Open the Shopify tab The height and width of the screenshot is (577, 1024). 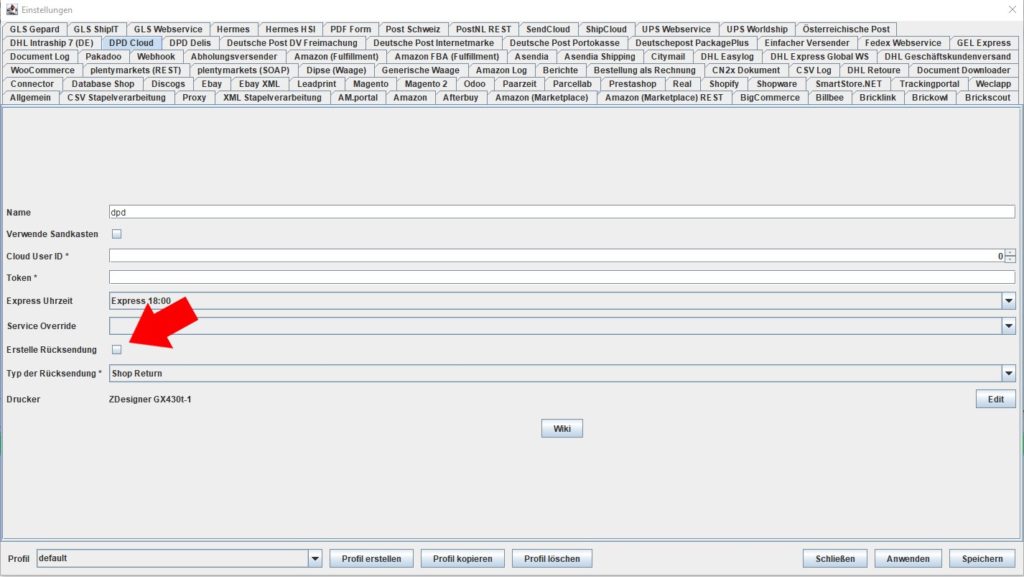point(724,84)
